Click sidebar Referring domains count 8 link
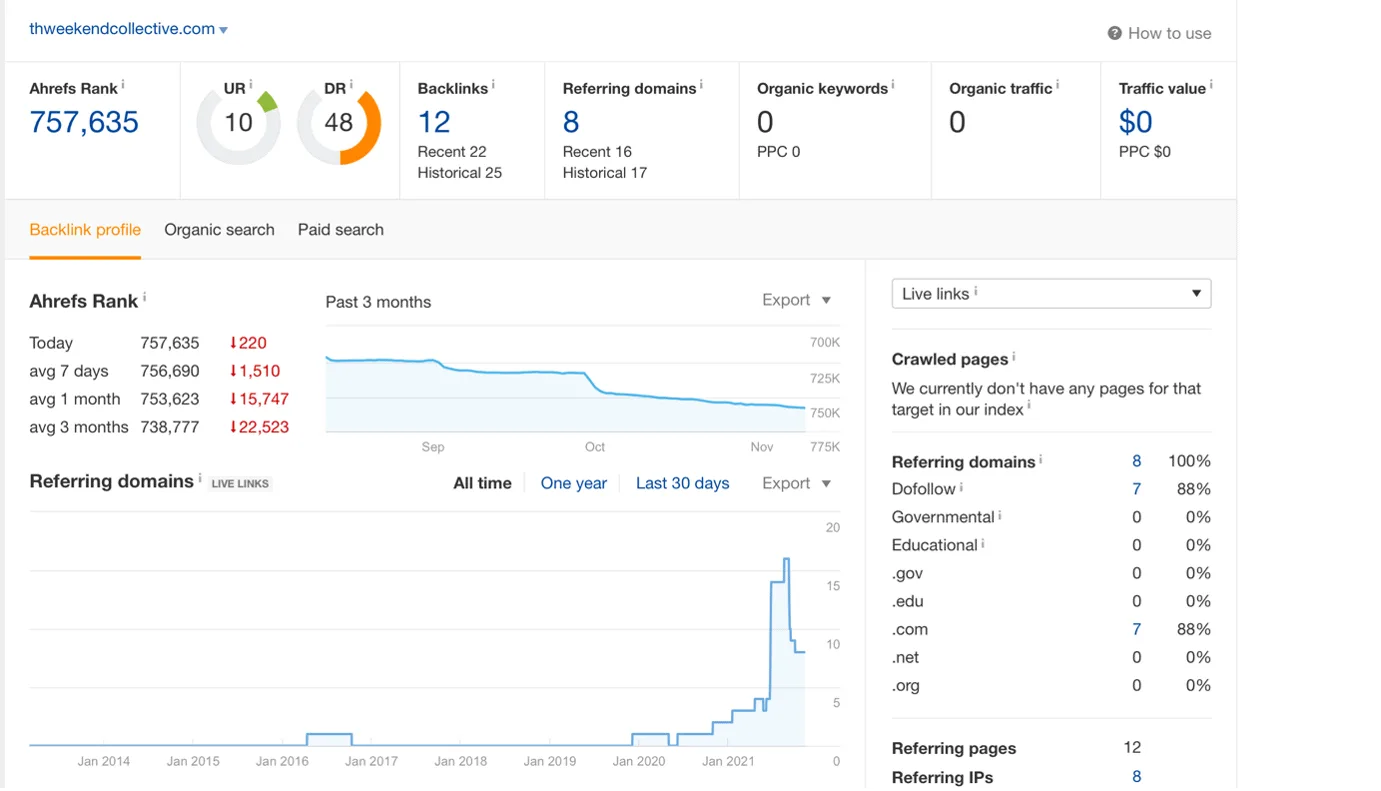 pos(1136,461)
